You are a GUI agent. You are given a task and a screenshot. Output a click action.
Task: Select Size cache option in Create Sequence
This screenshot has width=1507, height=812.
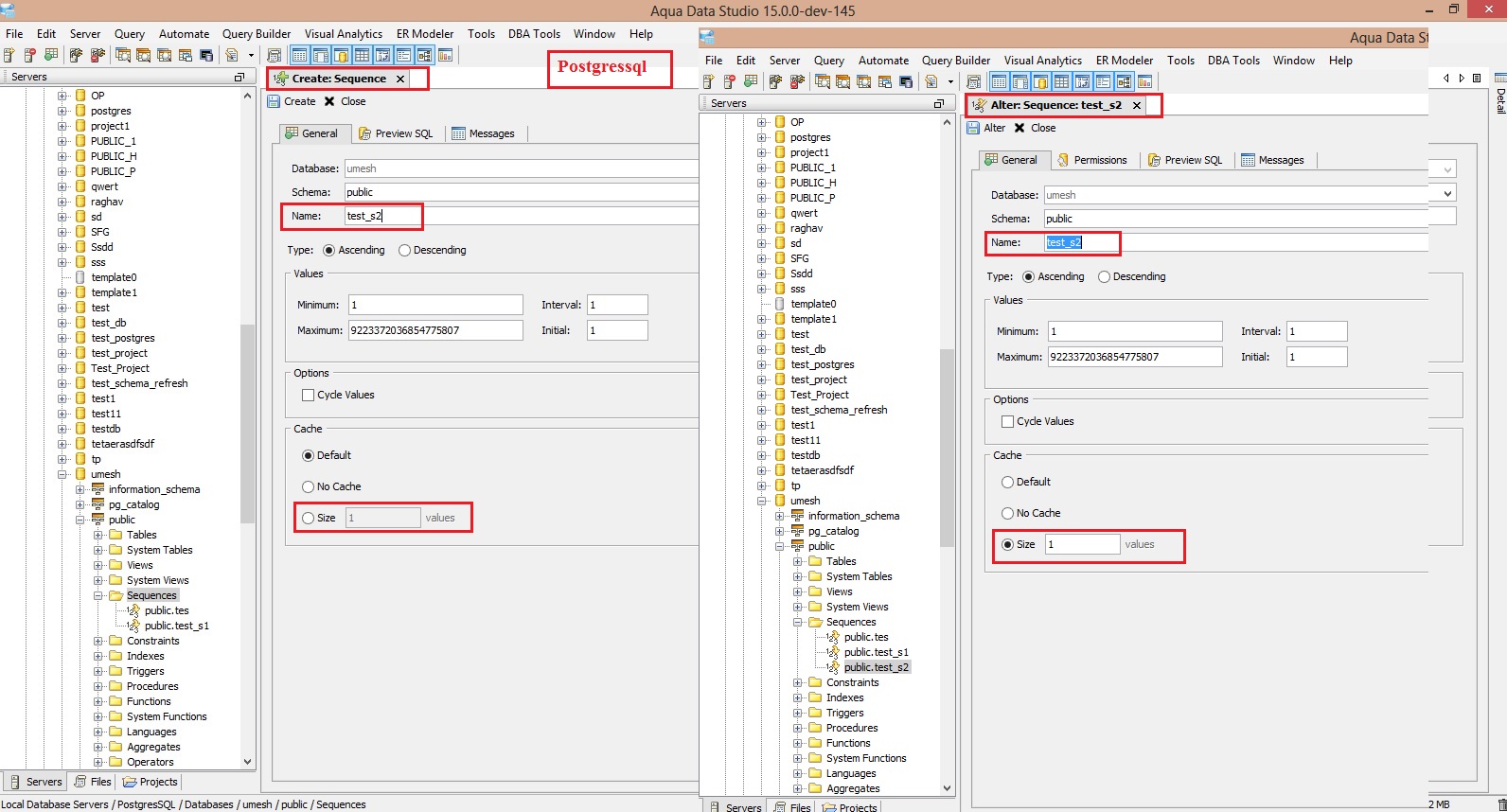pos(308,518)
